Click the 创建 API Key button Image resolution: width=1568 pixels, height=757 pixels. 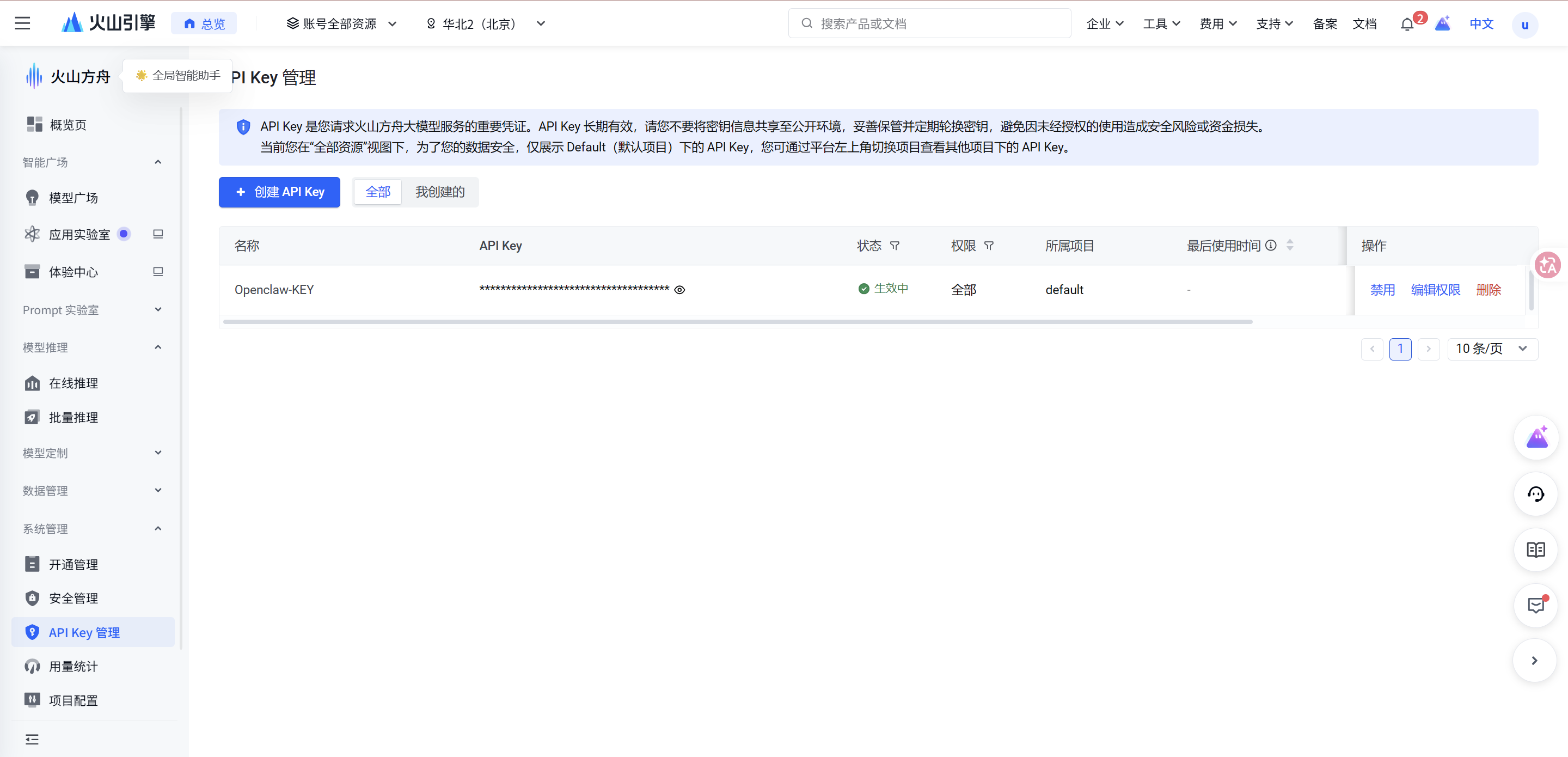[279, 192]
